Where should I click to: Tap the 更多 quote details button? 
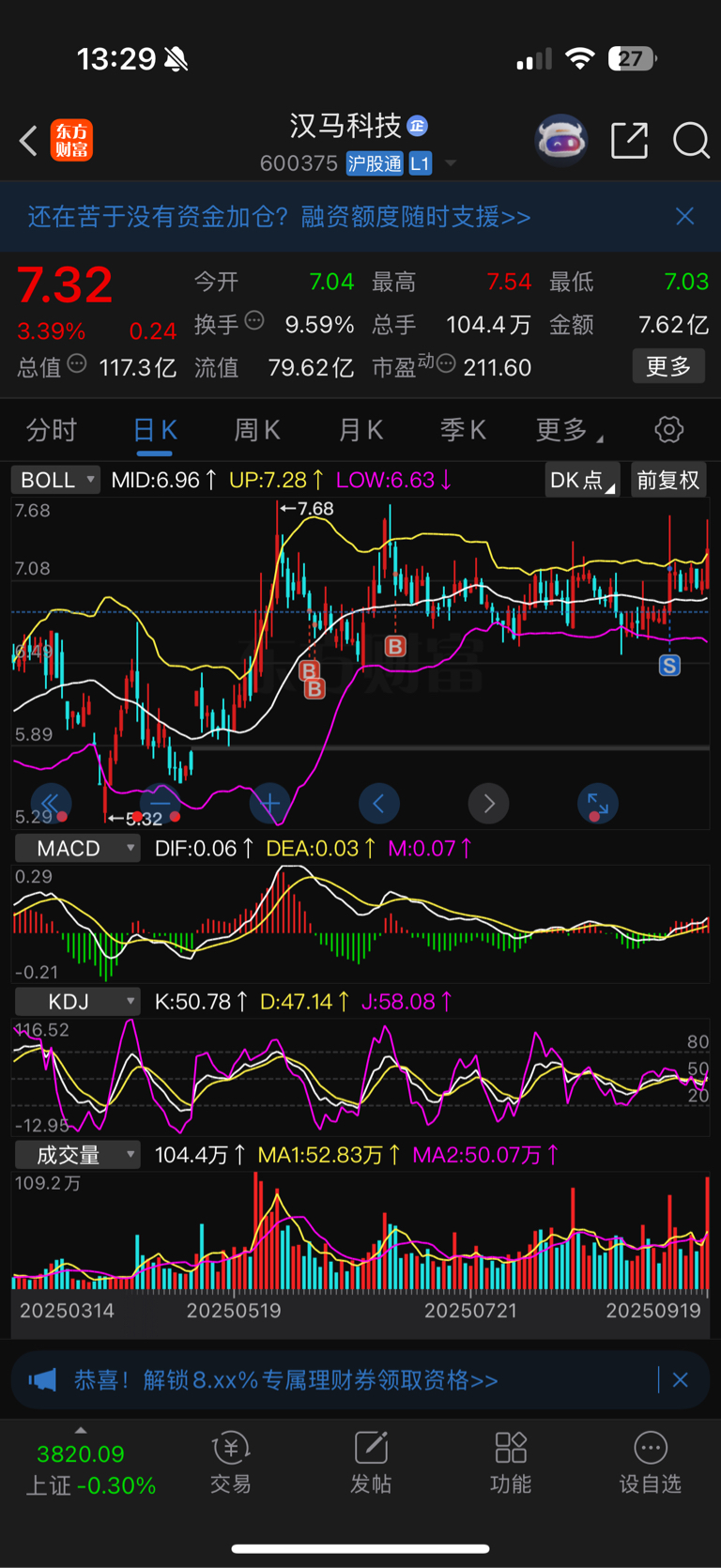(668, 366)
